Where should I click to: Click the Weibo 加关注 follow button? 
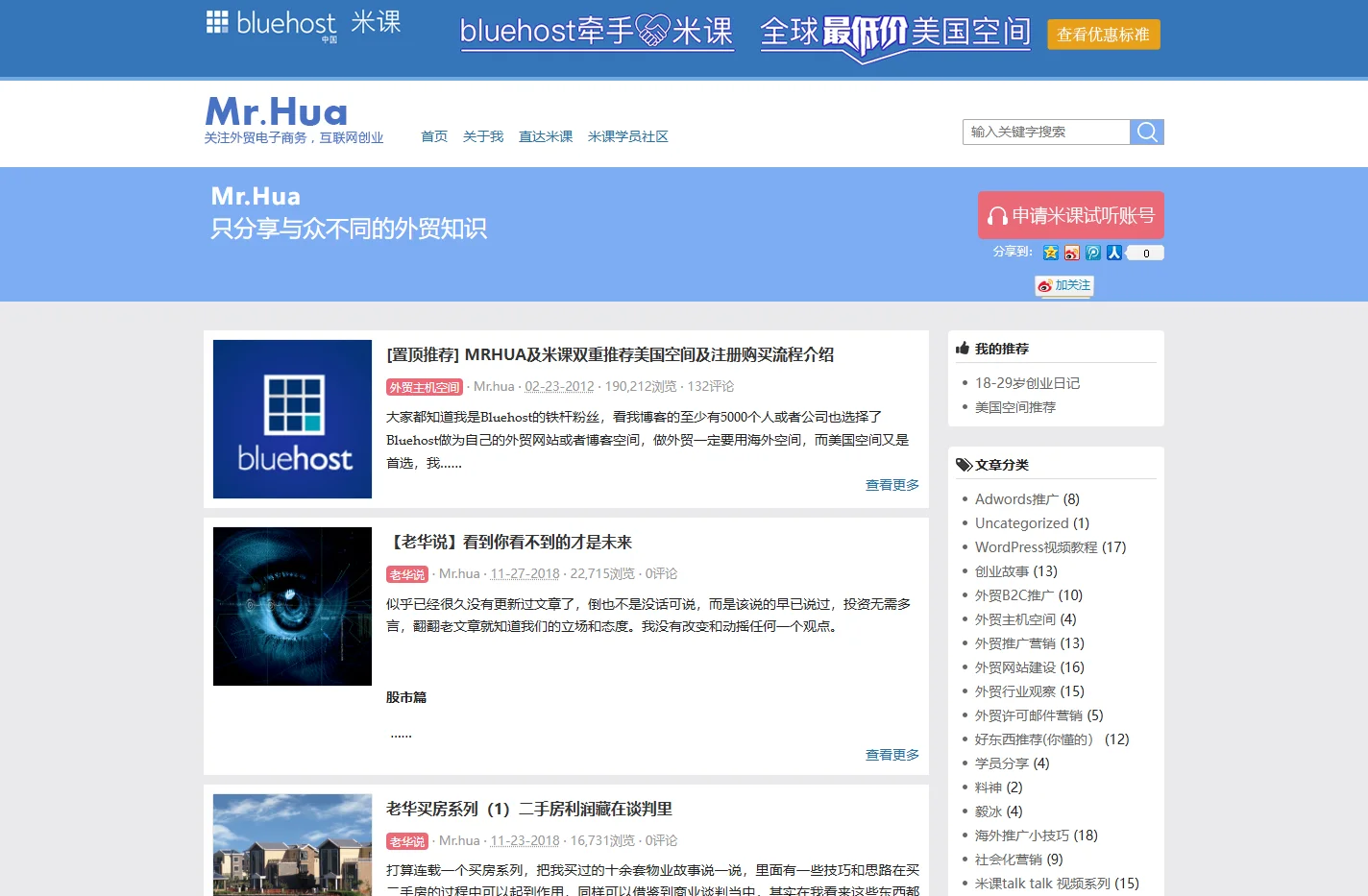(1064, 285)
